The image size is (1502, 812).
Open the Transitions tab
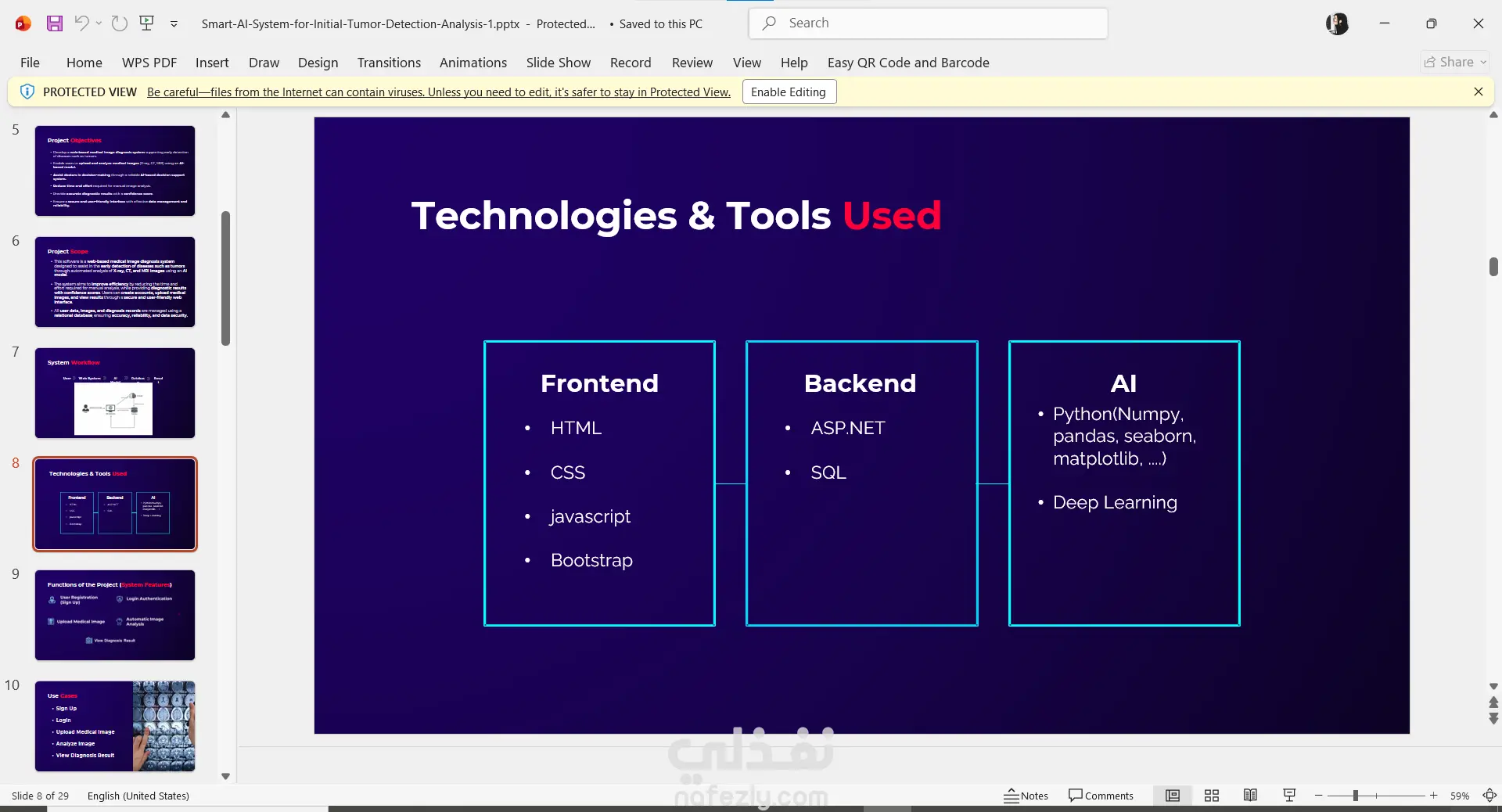389,63
